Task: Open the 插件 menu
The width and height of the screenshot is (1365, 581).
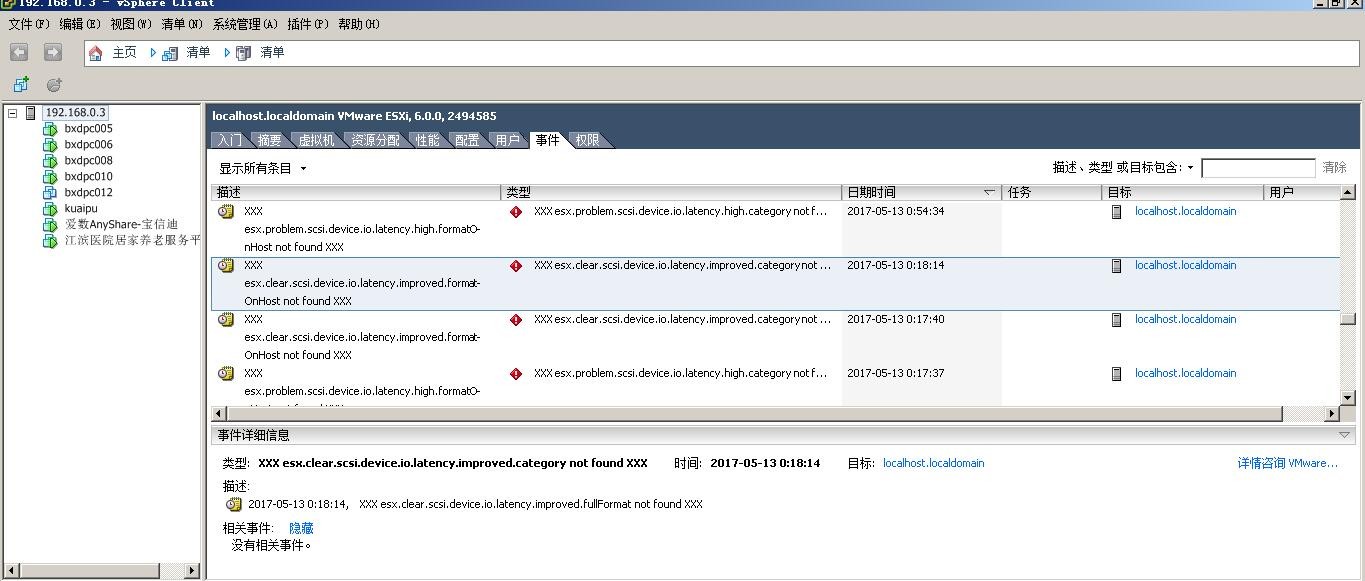Action: (308, 24)
